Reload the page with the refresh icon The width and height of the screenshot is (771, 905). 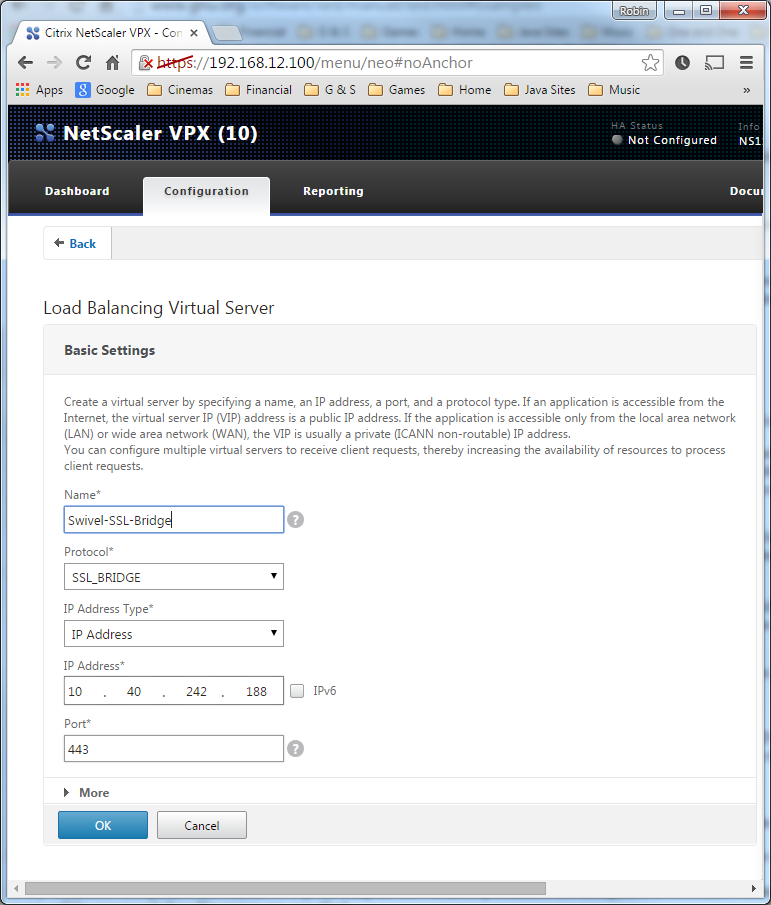[84, 62]
